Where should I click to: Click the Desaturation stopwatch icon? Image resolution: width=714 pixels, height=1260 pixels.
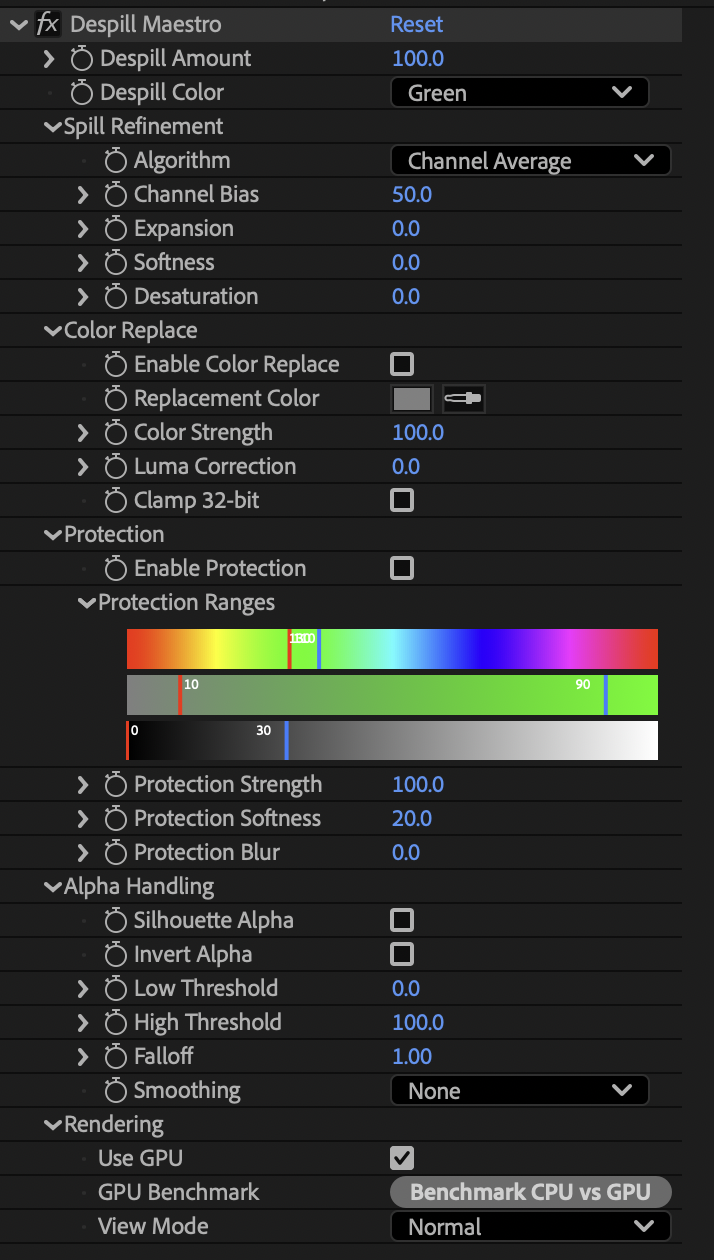115,296
